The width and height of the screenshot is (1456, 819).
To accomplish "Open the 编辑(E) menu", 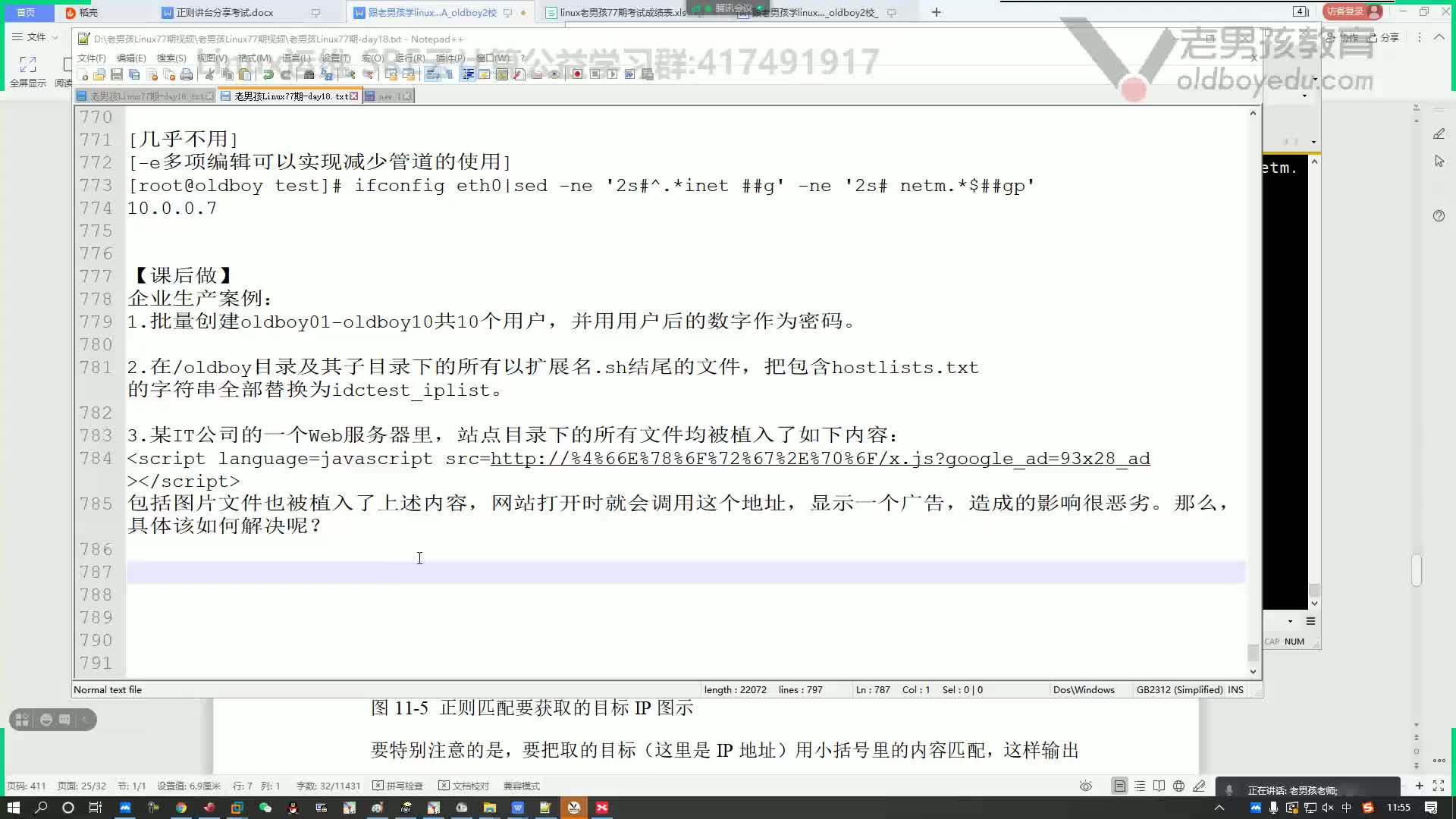I will tap(131, 57).
